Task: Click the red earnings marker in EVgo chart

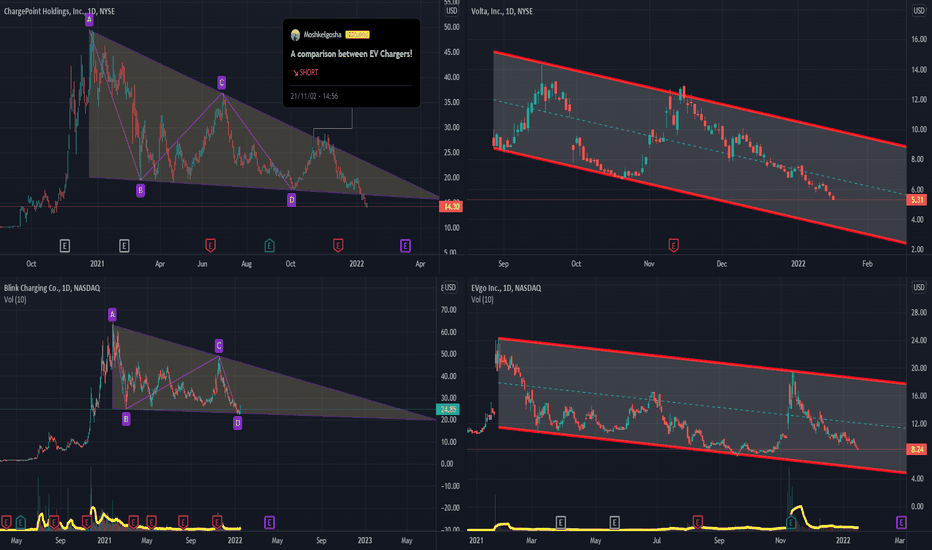Action: click(x=698, y=522)
